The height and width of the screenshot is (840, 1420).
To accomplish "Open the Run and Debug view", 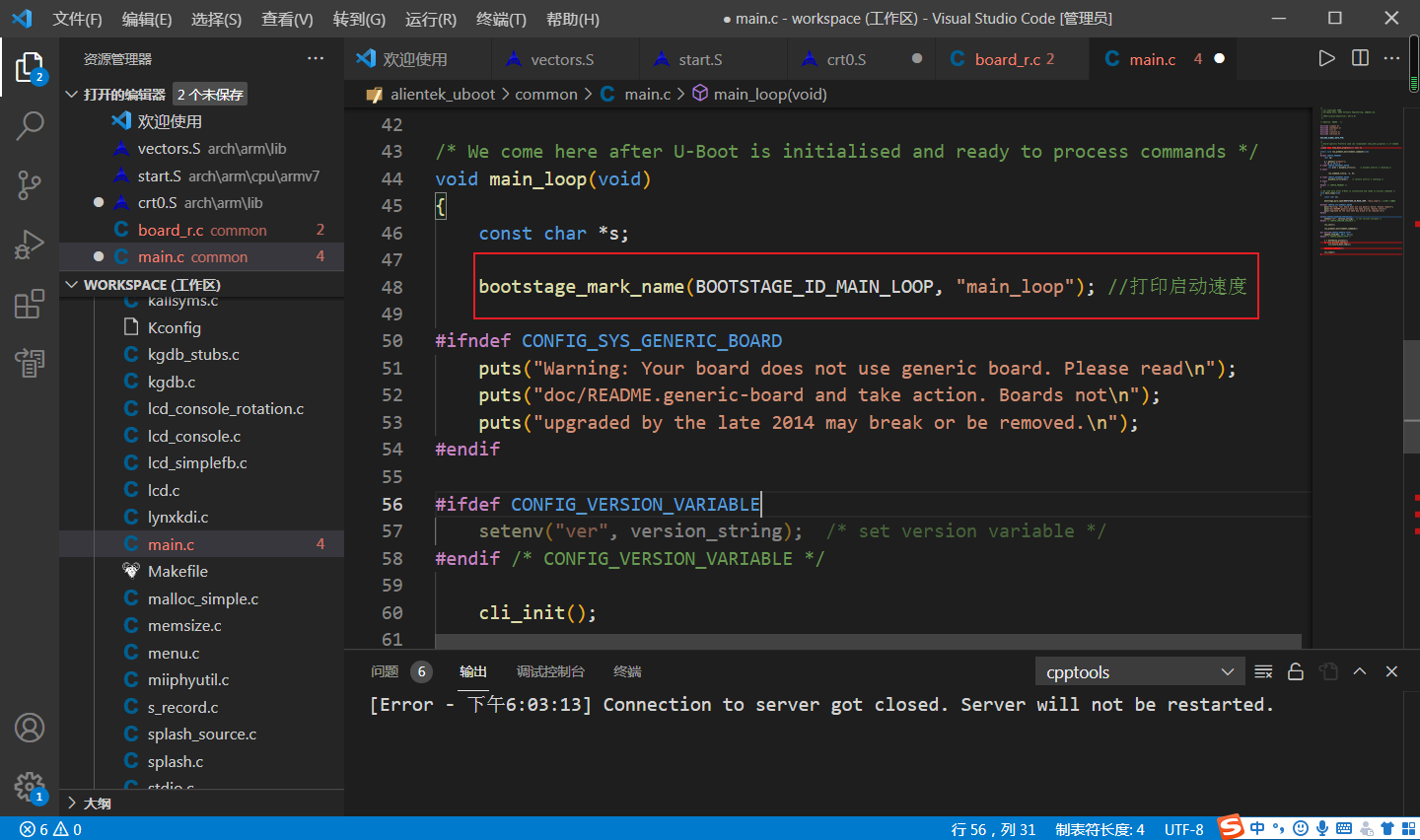I will coord(30,244).
